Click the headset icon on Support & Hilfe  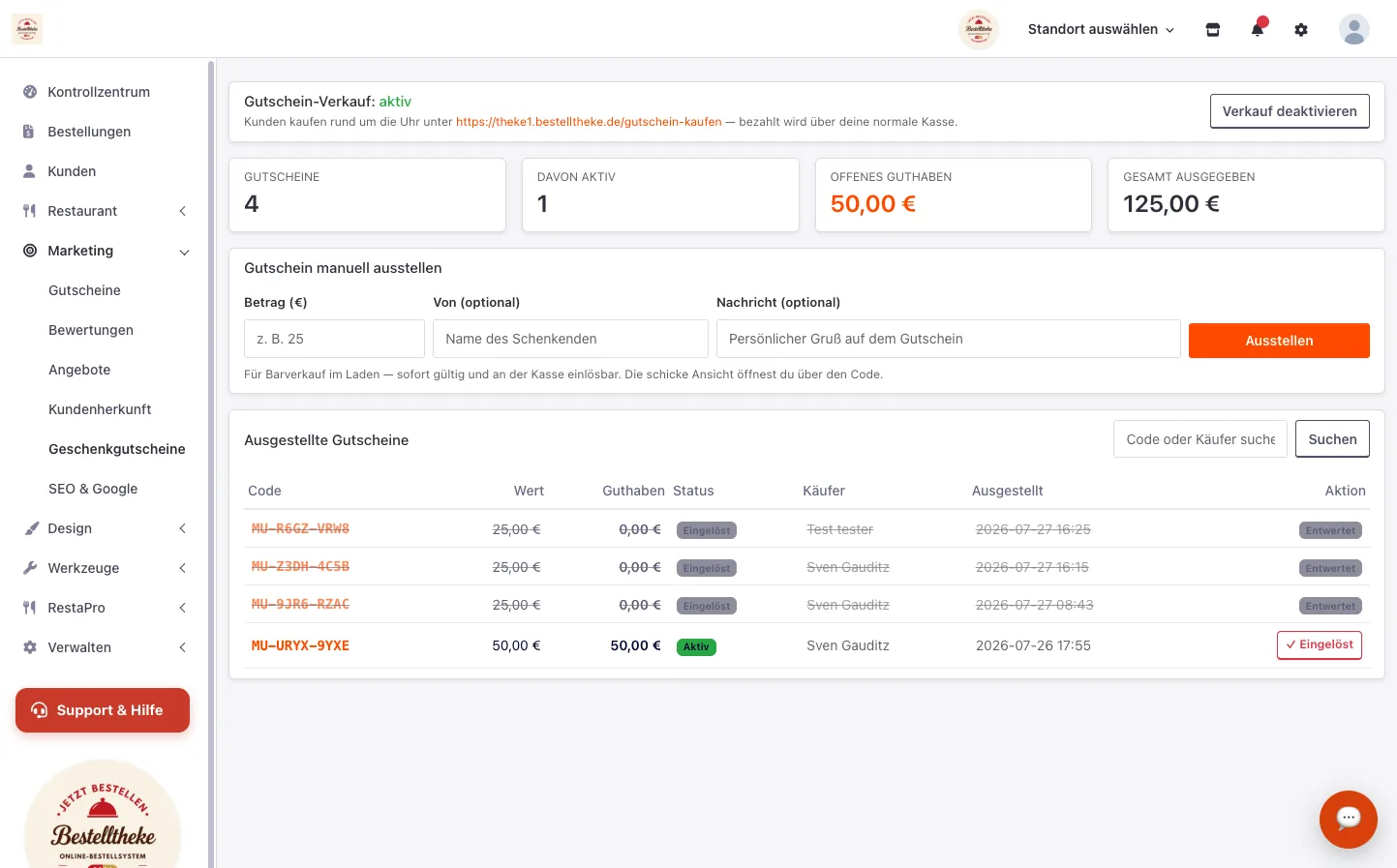[40, 710]
